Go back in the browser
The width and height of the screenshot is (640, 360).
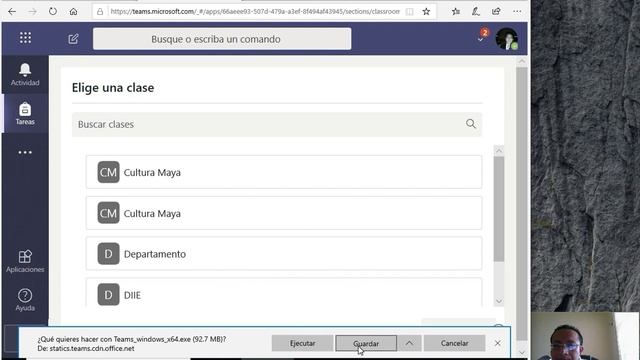pos(12,11)
